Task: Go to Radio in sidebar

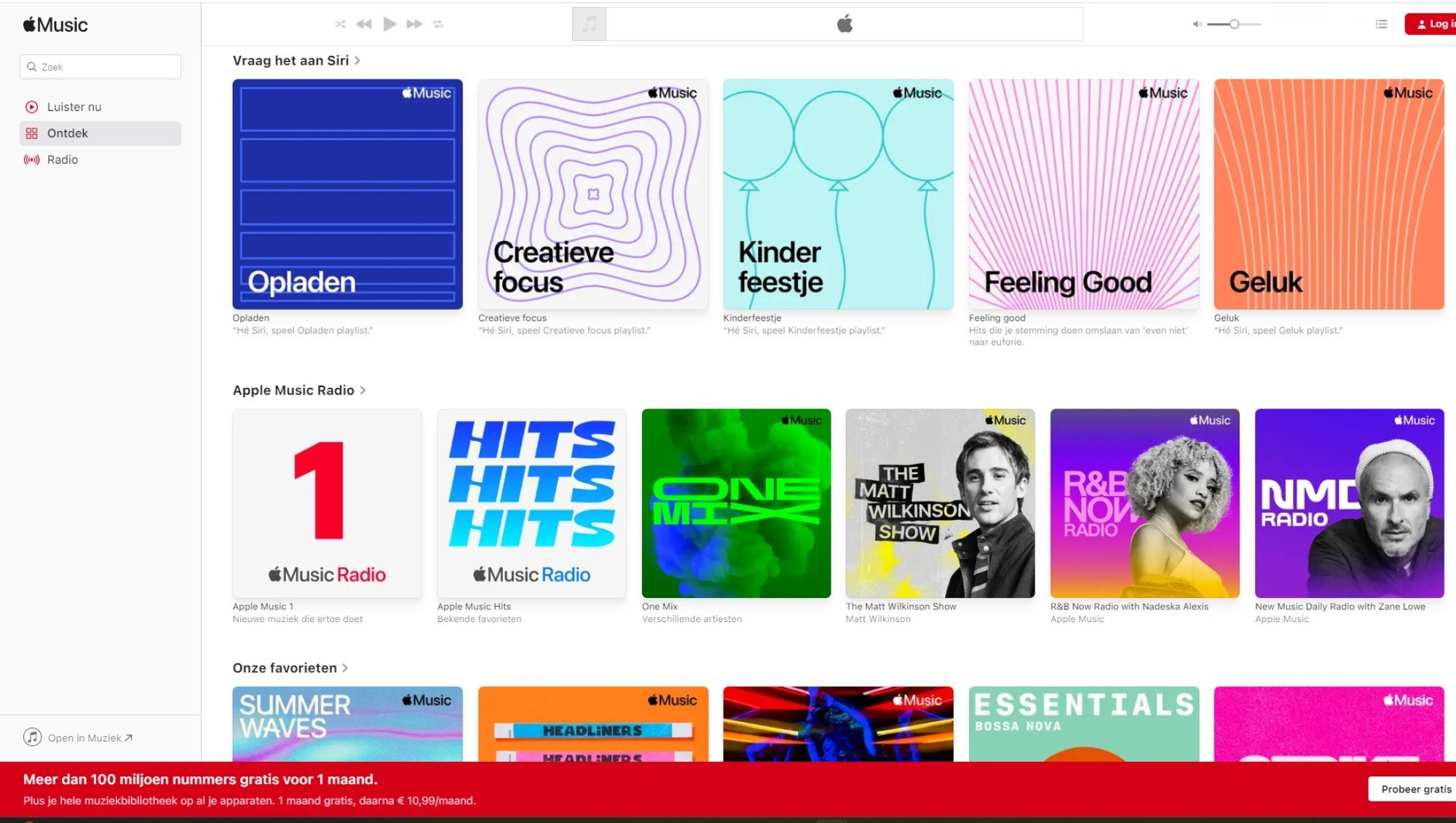Action: tap(100, 160)
